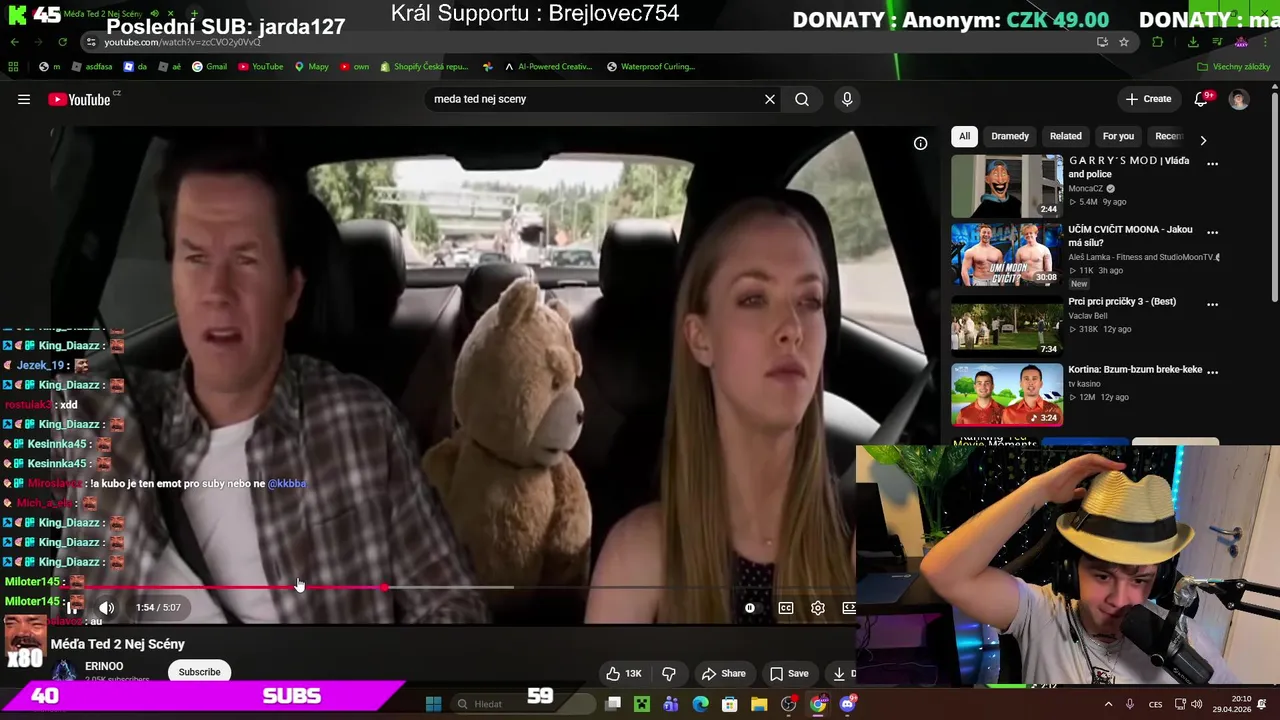This screenshot has height=720, width=1280.
Task: Click the browser back arrow
Action: [x=14, y=42]
